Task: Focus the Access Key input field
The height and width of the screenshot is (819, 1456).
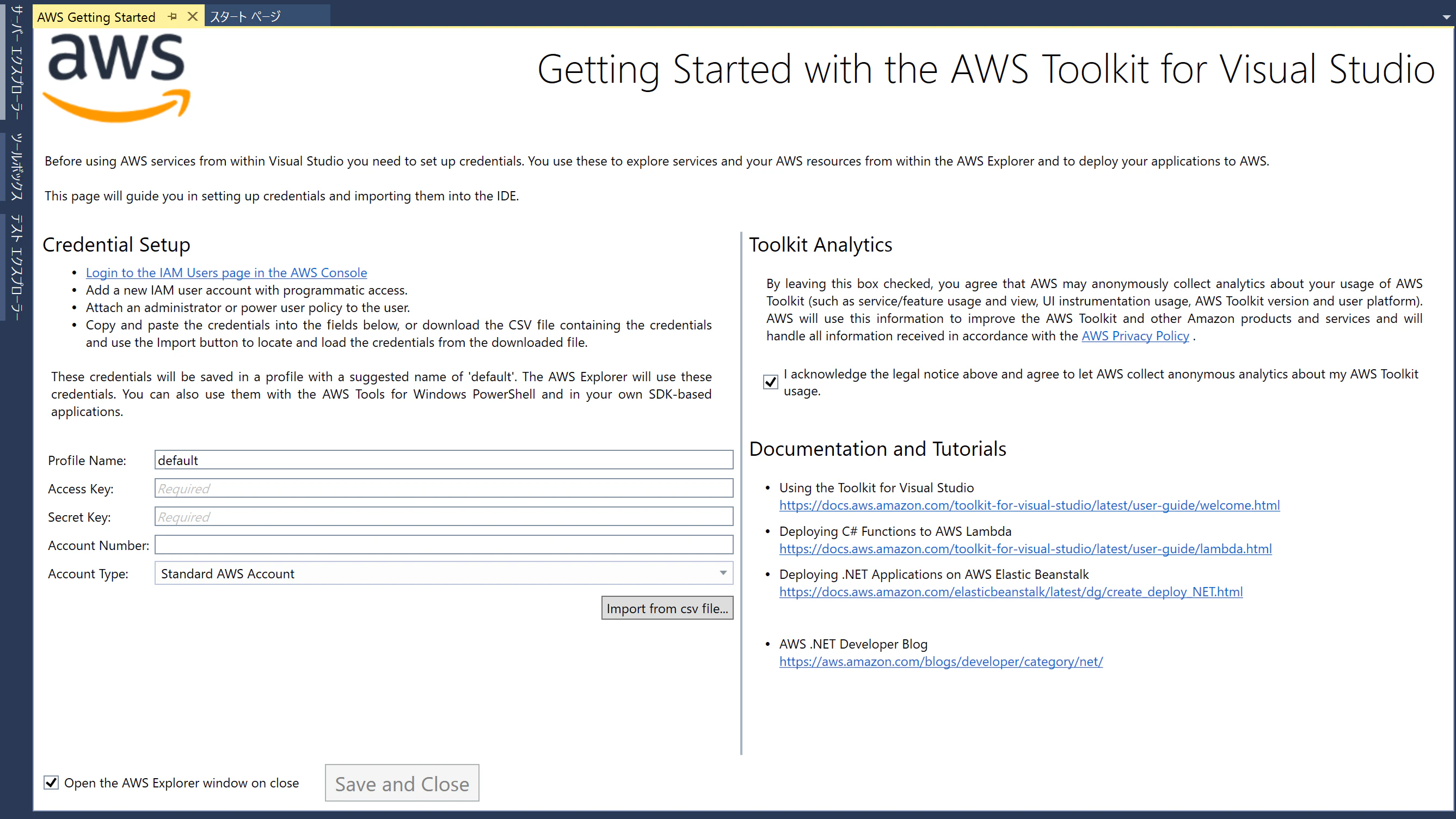Action: point(444,488)
